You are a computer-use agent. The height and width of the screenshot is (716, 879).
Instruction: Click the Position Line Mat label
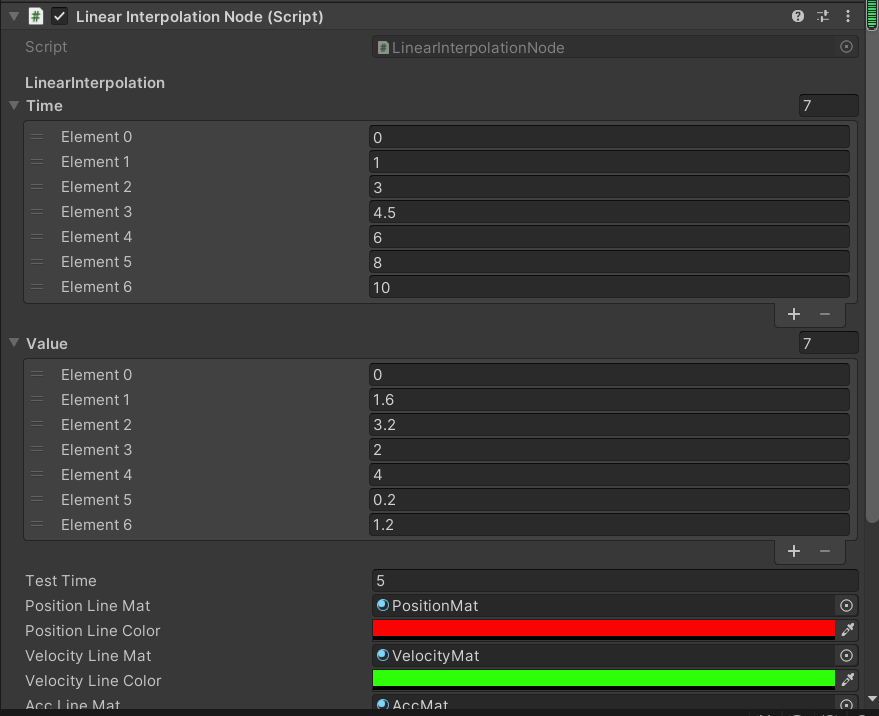(87, 606)
